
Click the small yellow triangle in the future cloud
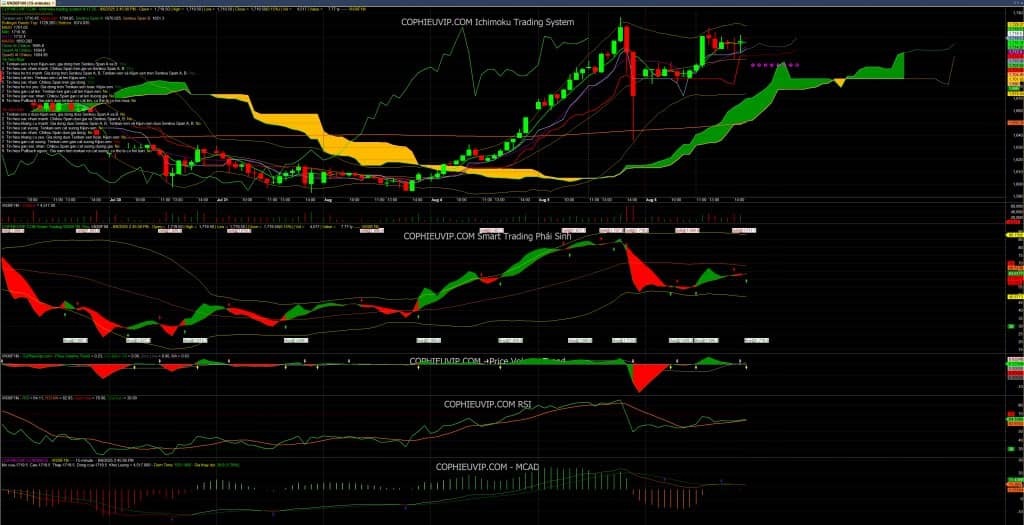840,82
